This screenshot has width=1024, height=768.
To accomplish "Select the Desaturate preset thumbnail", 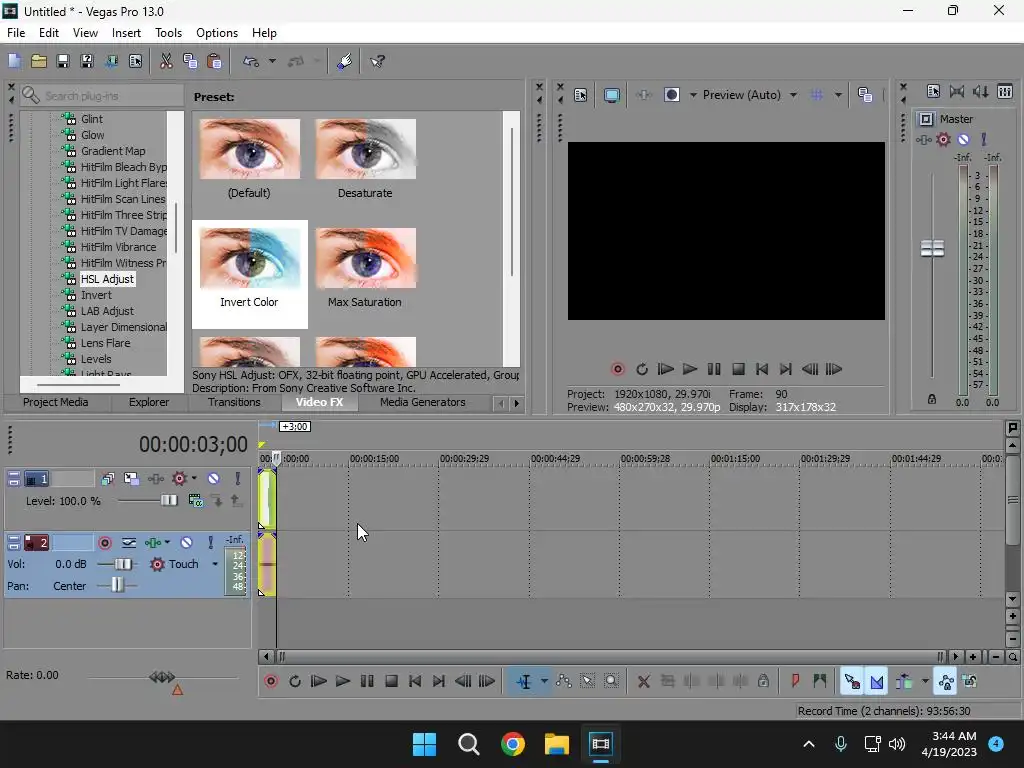I will click(365, 149).
